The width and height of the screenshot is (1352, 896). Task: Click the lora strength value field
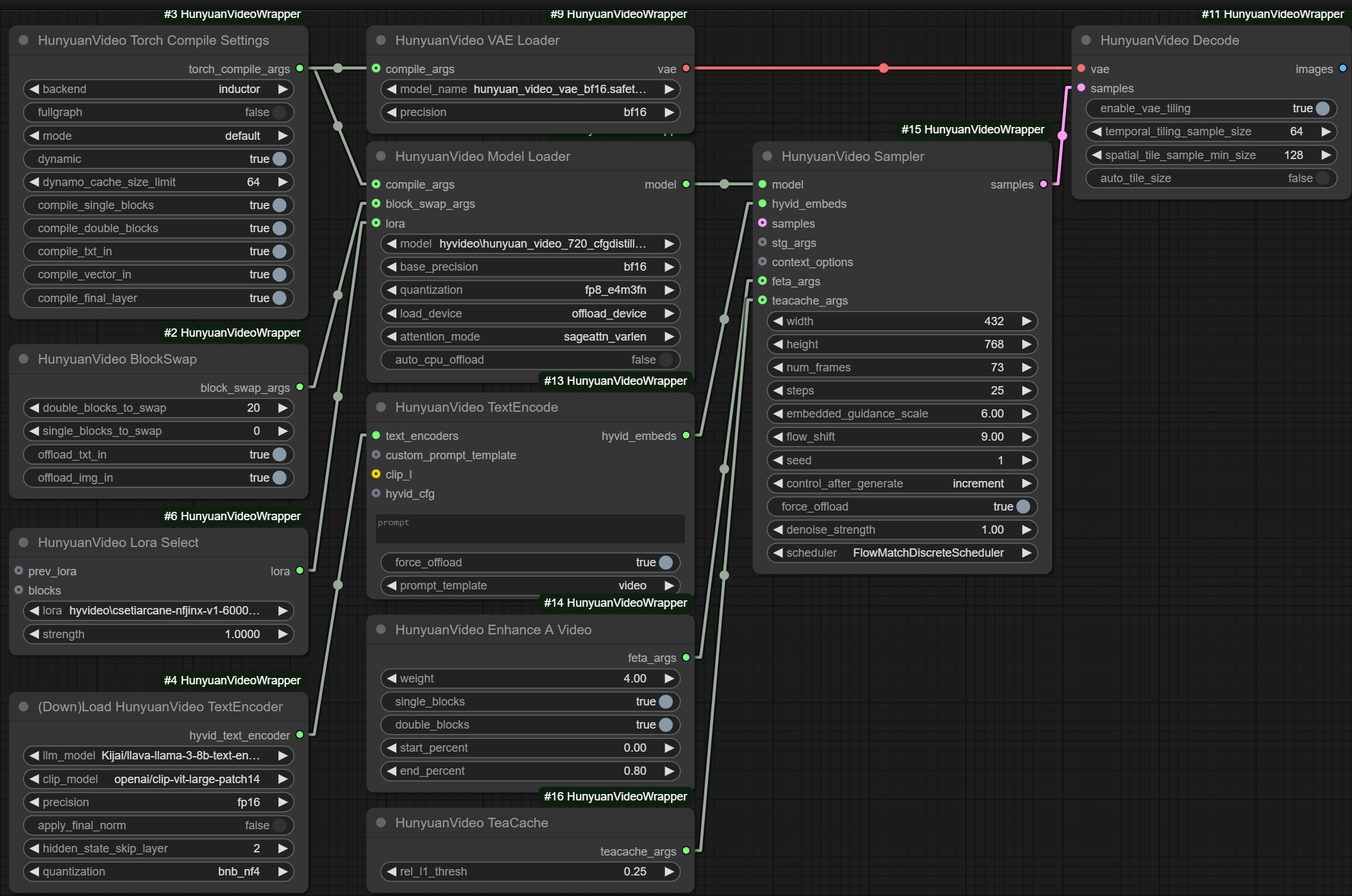click(x=158, y=634)
